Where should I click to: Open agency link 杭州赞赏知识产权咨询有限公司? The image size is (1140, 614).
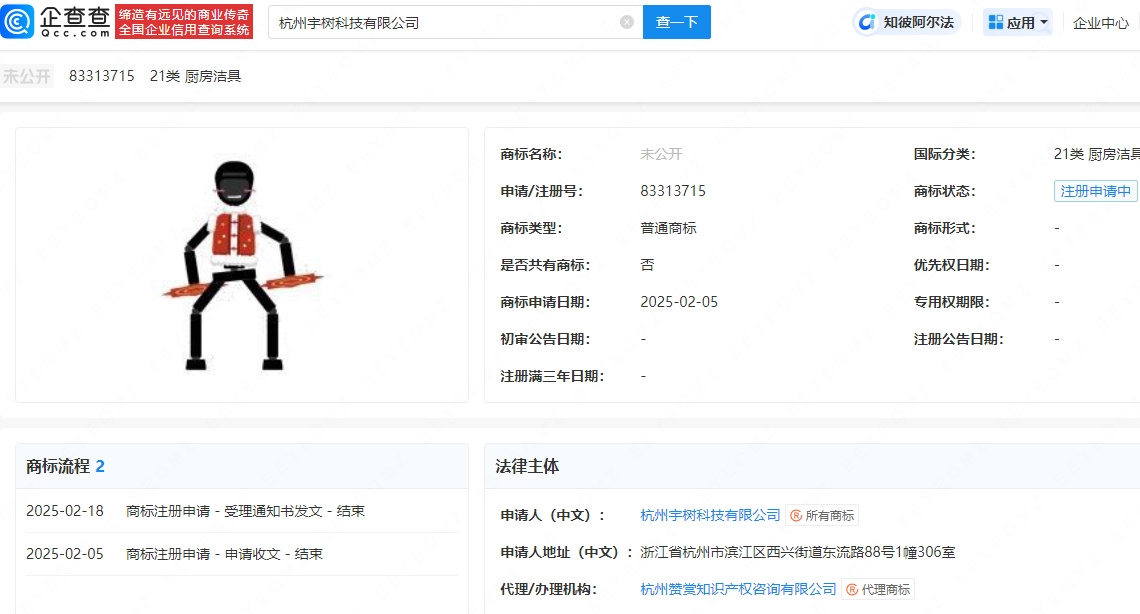738,589
